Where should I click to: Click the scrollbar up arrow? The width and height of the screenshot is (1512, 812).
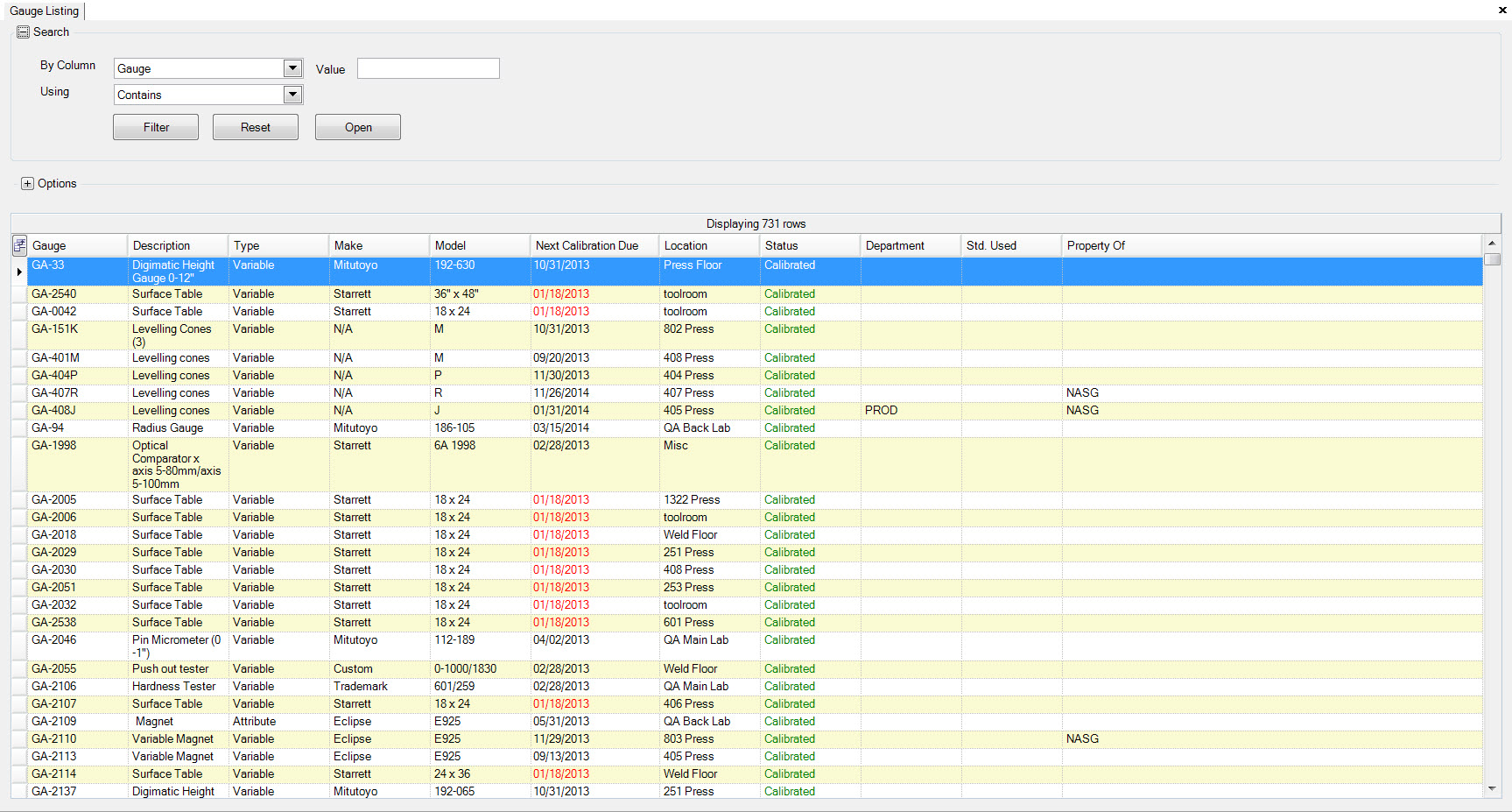1492,244
